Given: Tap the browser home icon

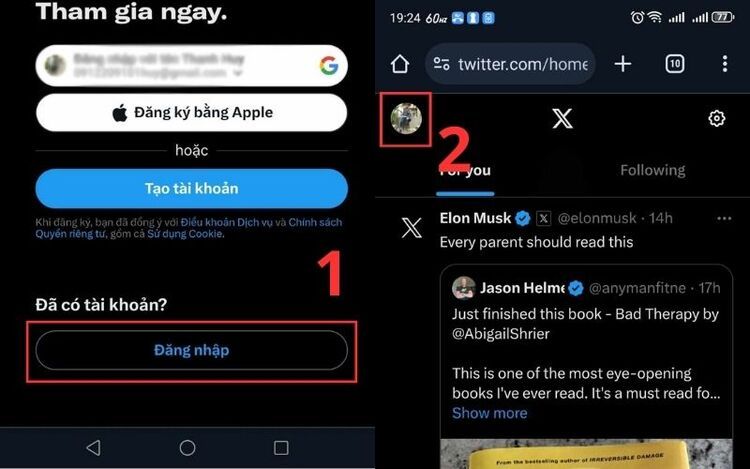Looking at the screenshot, I should [x=399, y=64].
